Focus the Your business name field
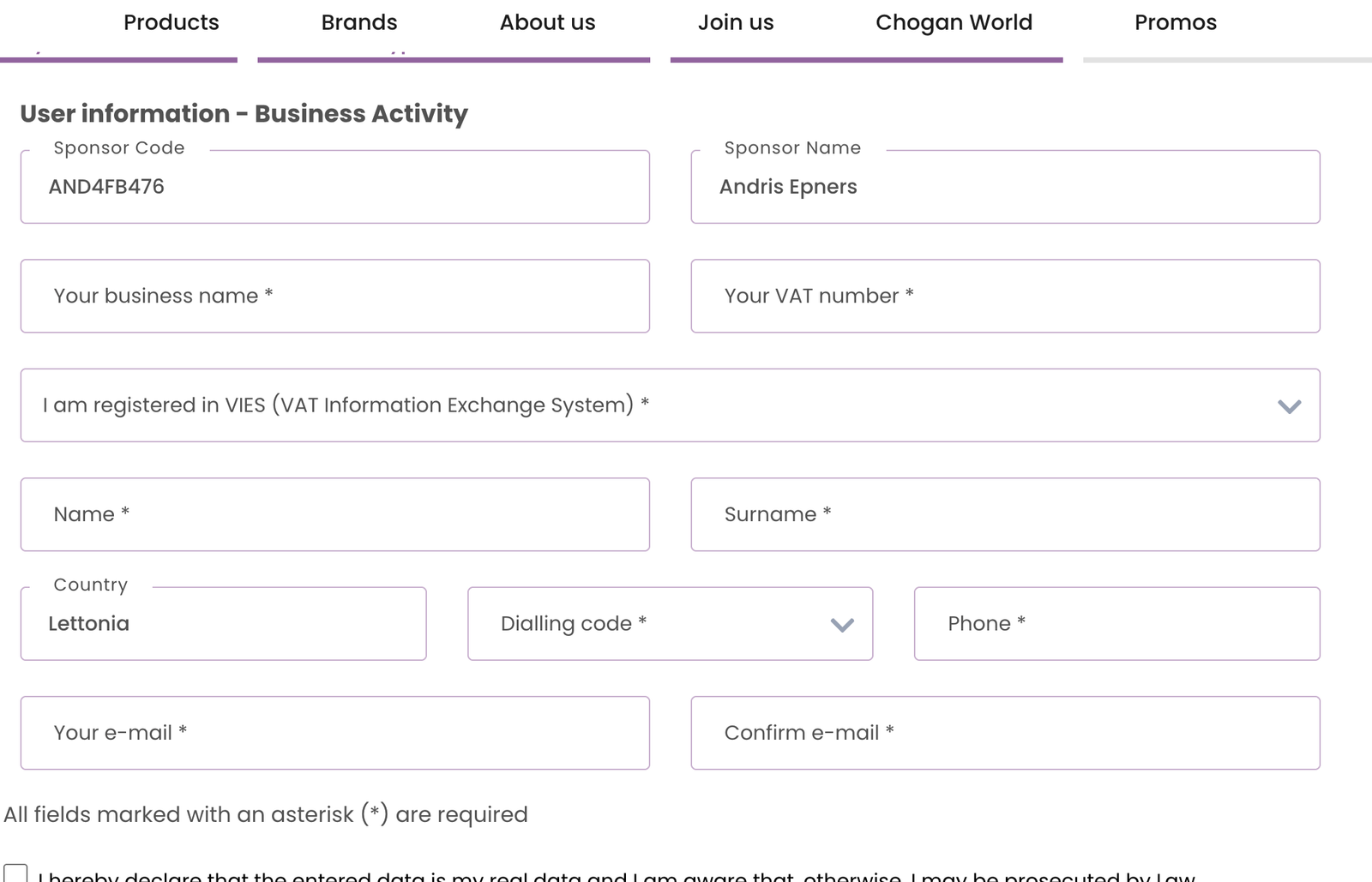 click(335, 296)
